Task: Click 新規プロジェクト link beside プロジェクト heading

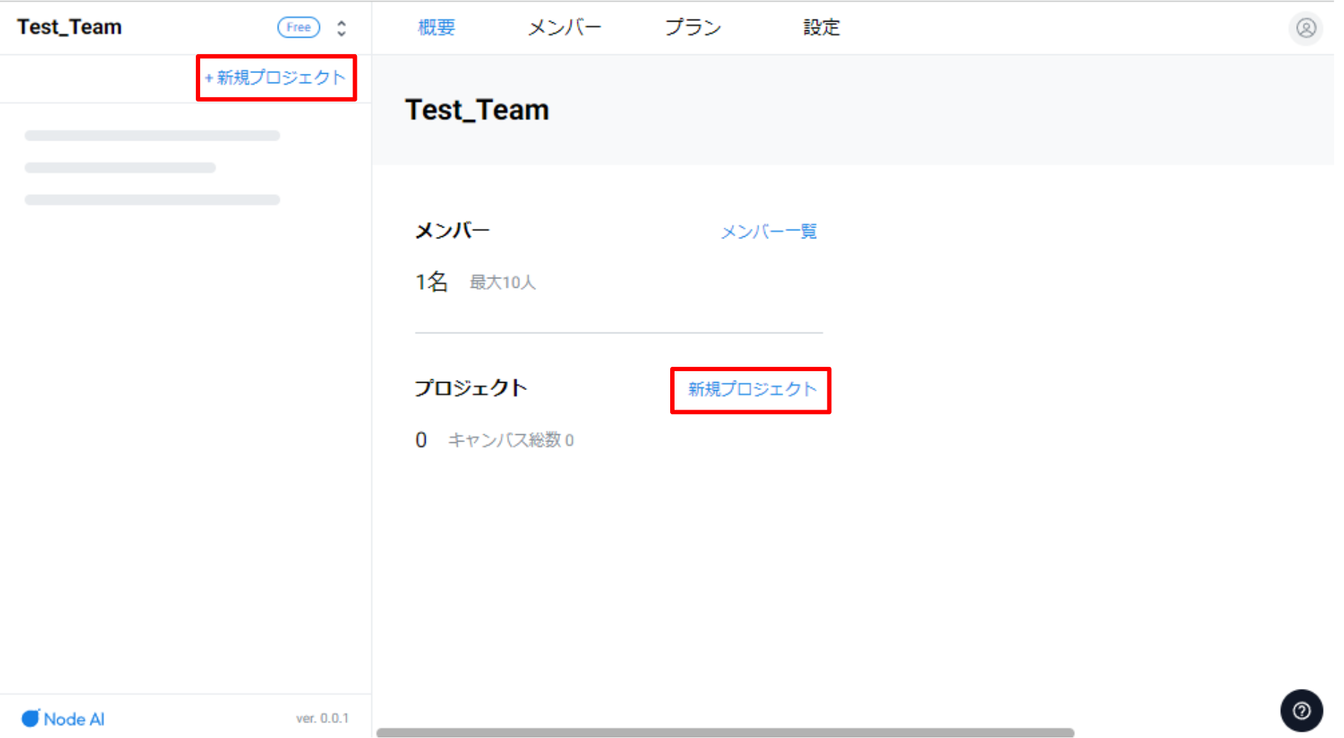Action: pyautogui.click(x=752, y=389)
